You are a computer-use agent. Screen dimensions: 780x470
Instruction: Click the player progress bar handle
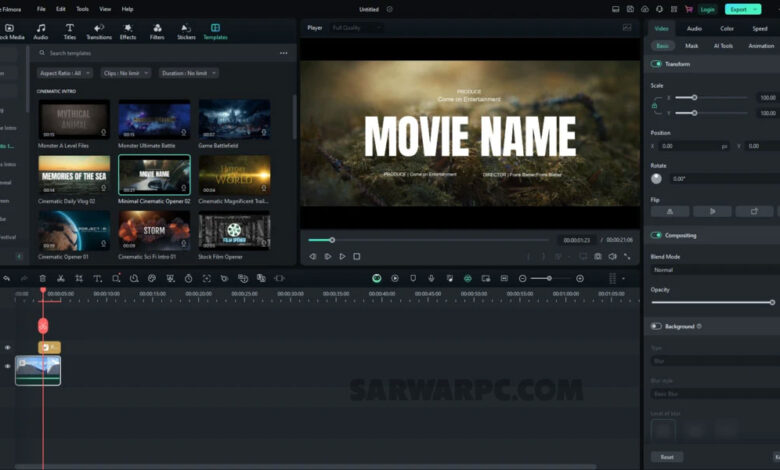coord(332,240)
